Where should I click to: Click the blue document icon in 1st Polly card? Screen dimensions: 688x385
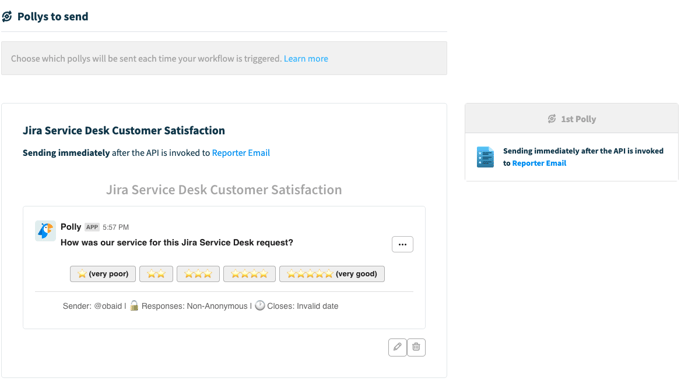485,157
